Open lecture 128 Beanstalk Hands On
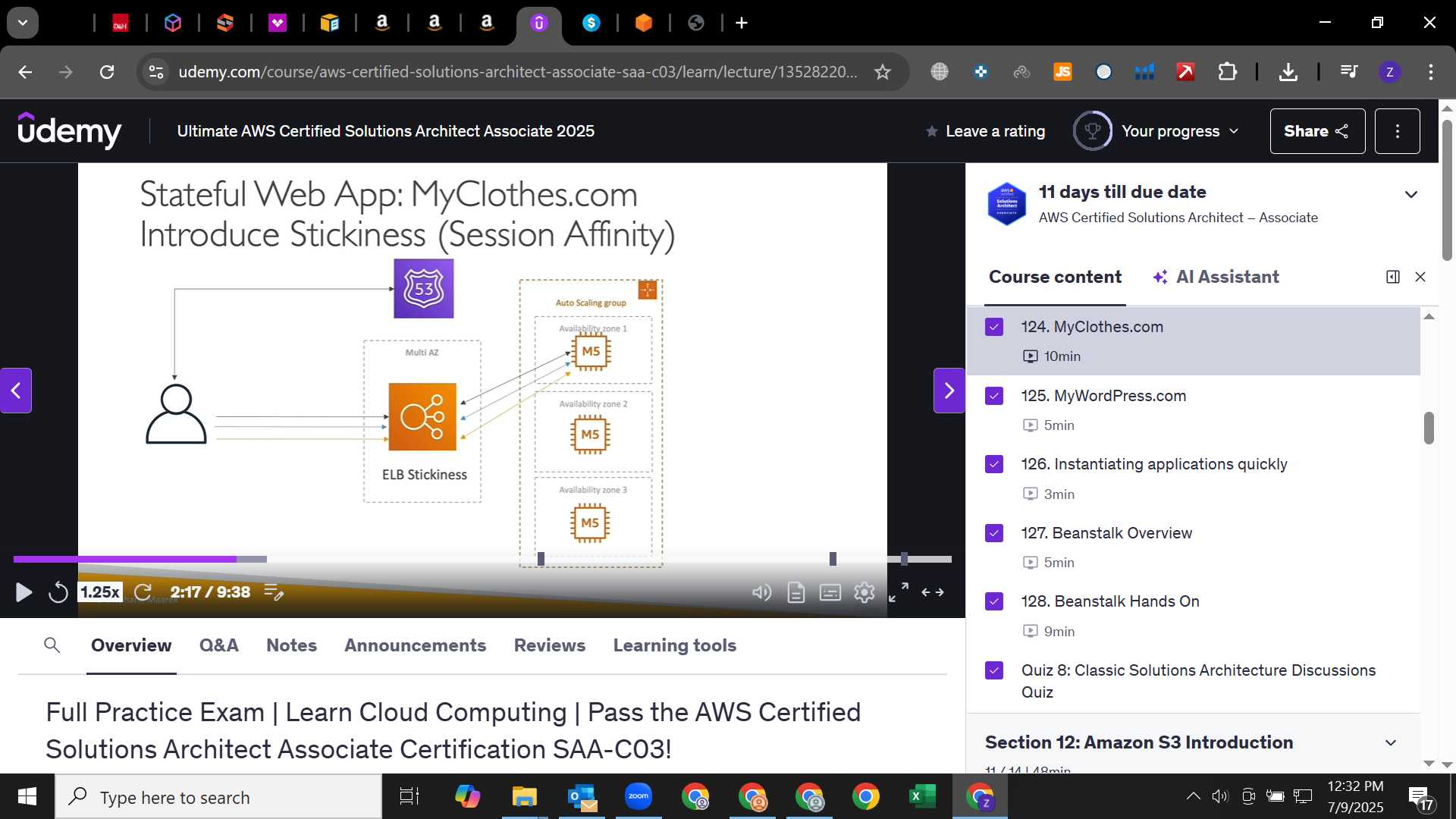 coord(1193,615)
